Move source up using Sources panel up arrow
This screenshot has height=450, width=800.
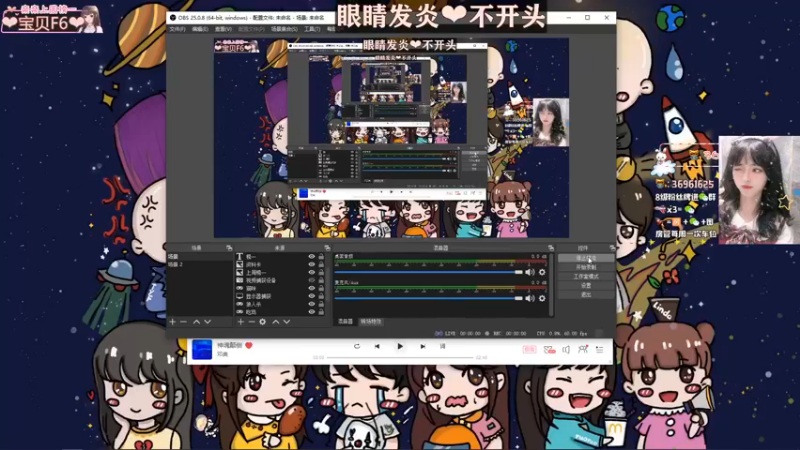tap(276, 322)
